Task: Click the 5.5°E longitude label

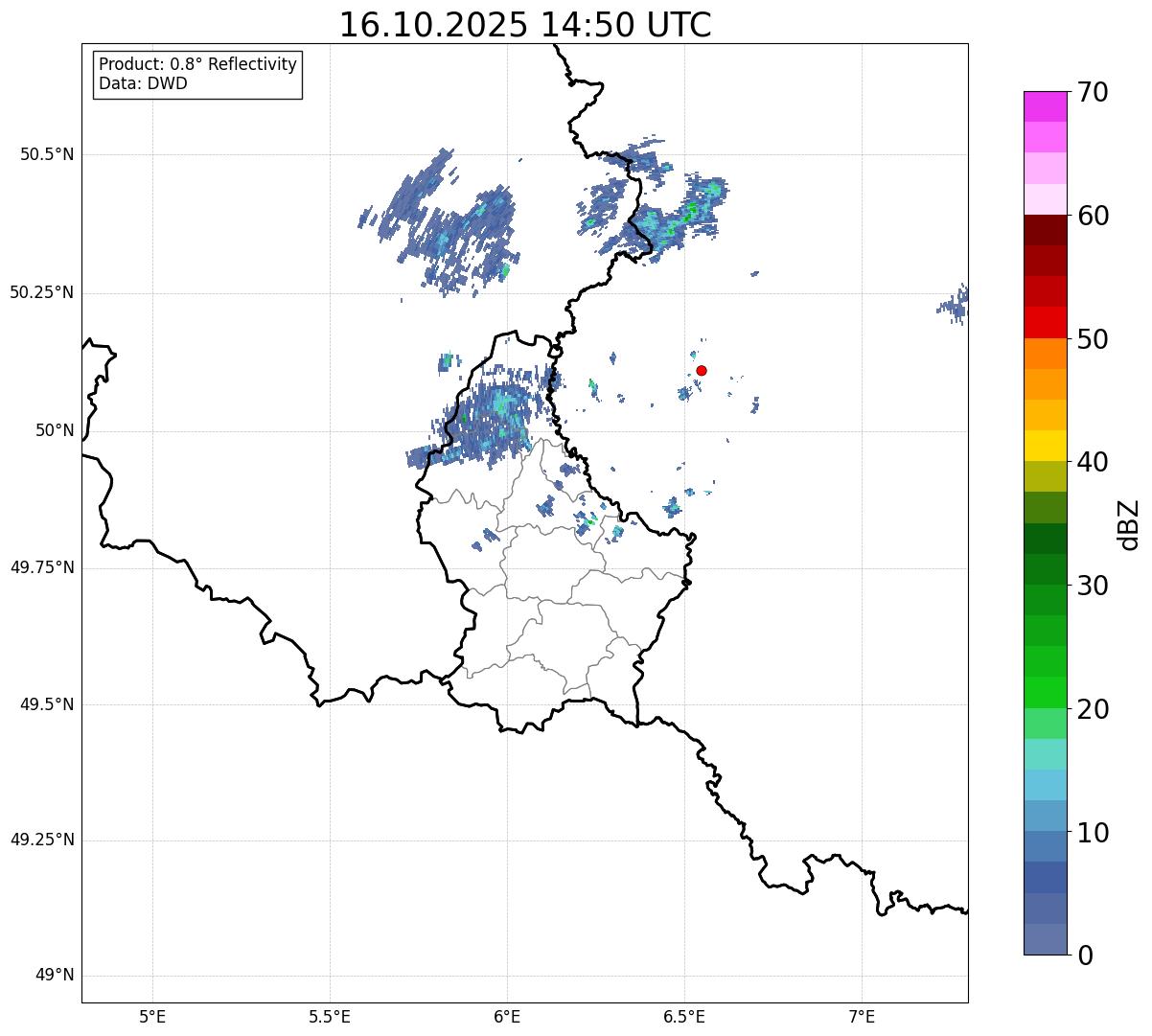Action: [330, 1017]
